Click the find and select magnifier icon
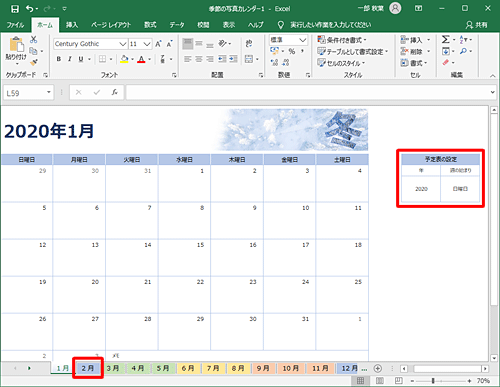500x387 pixels. click(x=463, y=51)
